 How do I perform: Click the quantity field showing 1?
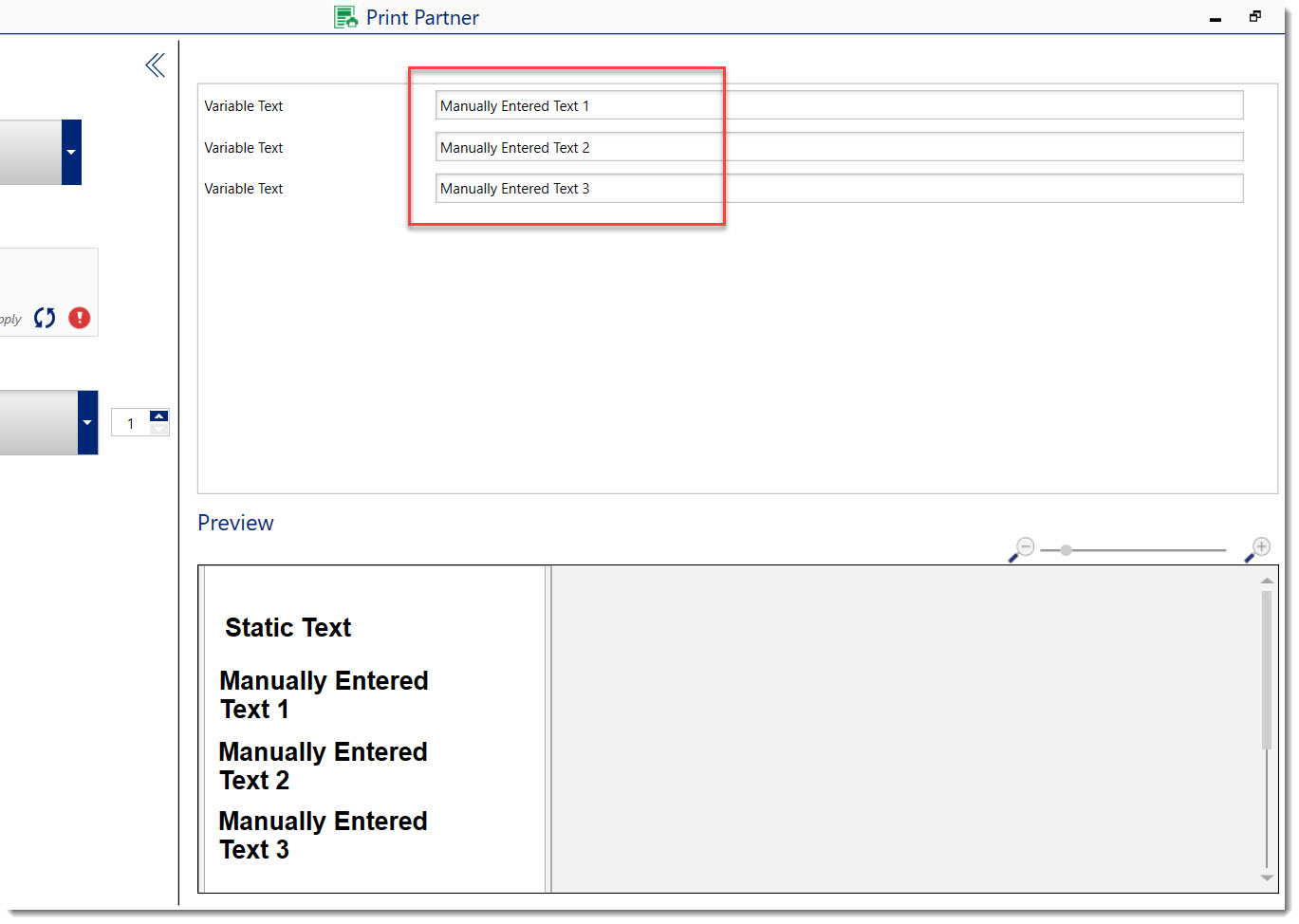[131, 423]
